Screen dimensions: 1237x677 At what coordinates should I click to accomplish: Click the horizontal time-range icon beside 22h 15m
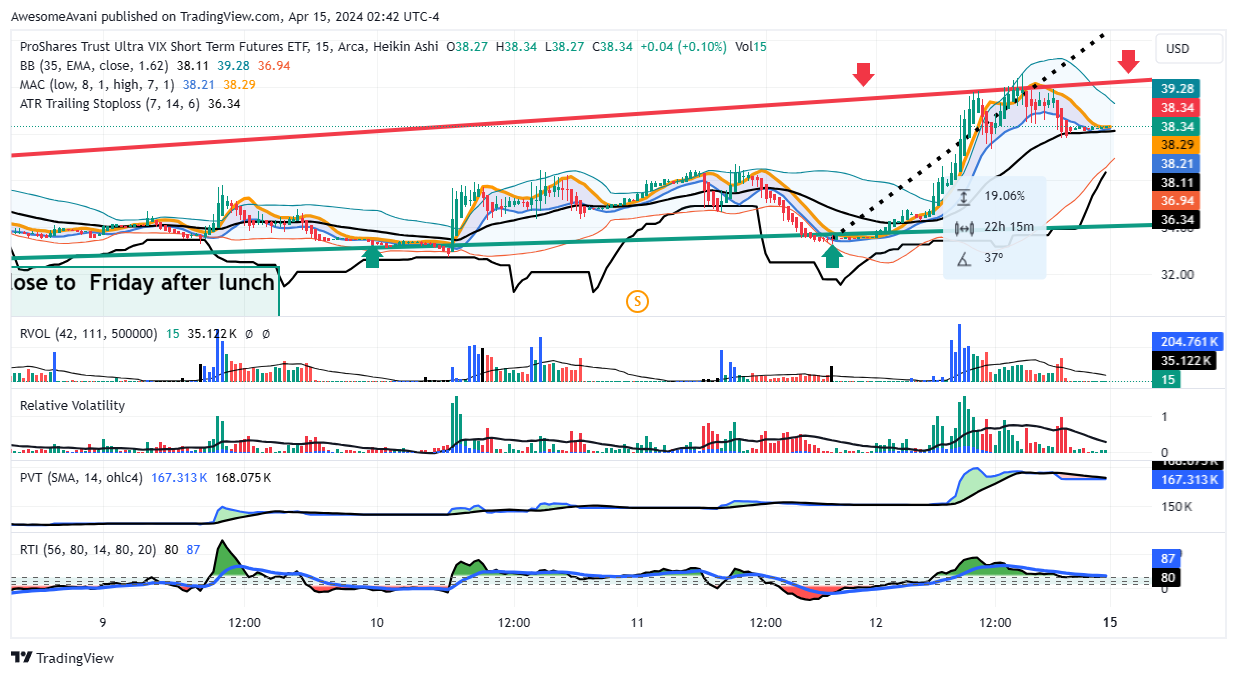963,227
